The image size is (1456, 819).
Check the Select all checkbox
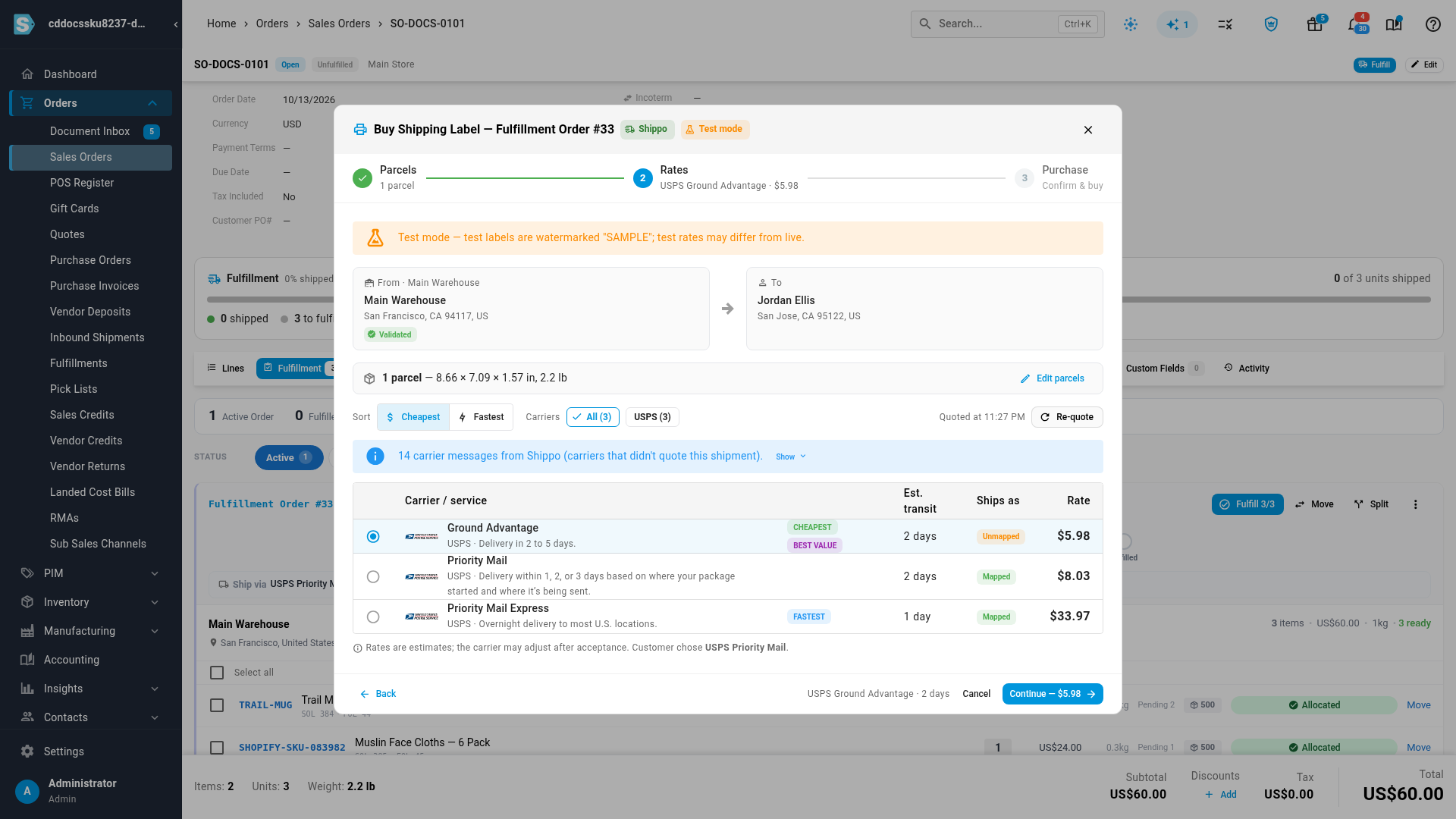217,673
